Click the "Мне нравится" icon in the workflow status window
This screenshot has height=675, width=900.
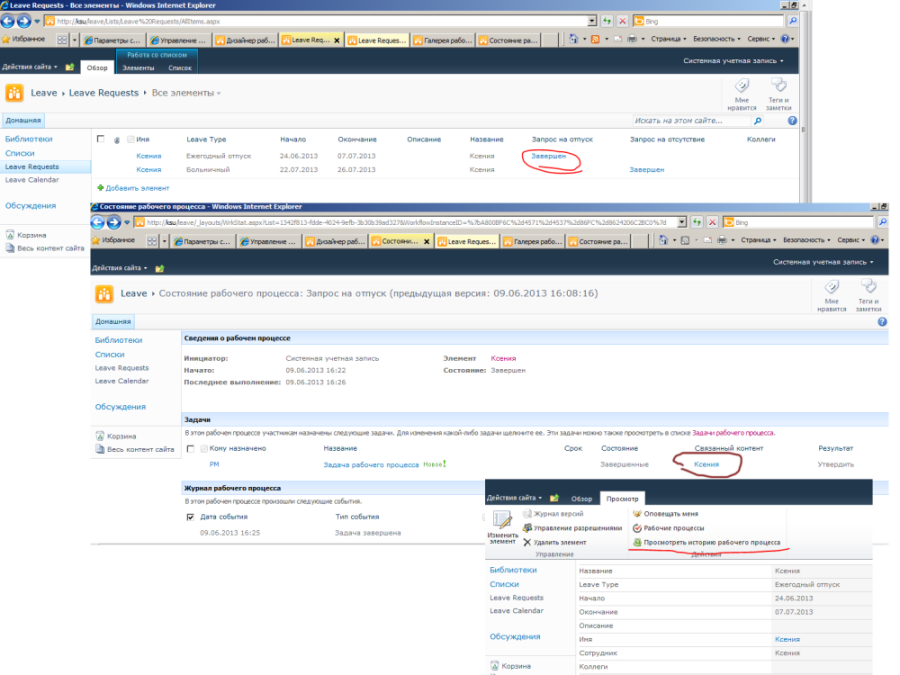[x=831, y=287]
